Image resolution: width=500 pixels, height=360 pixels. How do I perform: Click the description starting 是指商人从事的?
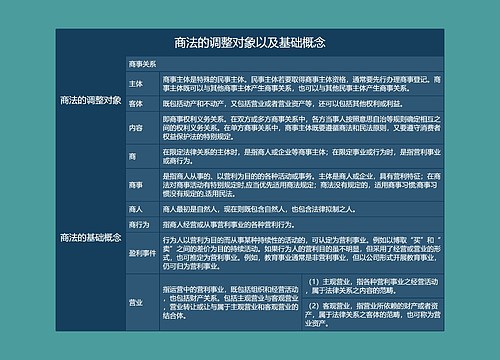point(302,185)
